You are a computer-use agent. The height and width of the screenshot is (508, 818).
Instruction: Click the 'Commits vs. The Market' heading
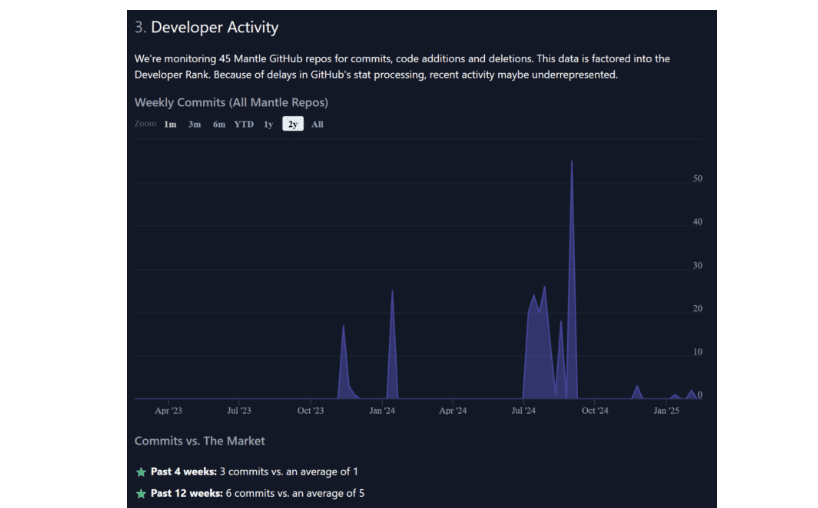(x=200, y=441)
